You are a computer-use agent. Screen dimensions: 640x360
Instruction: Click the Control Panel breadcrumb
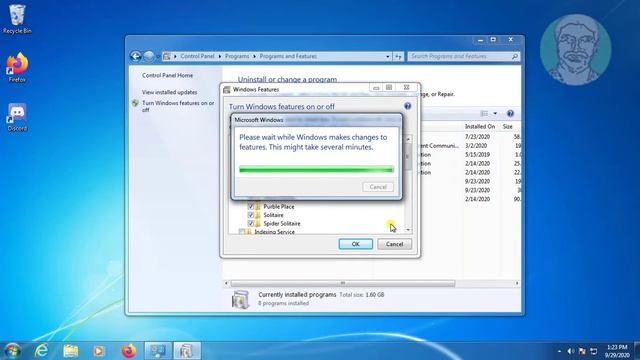pyautogui.click(x=197, y=56)
